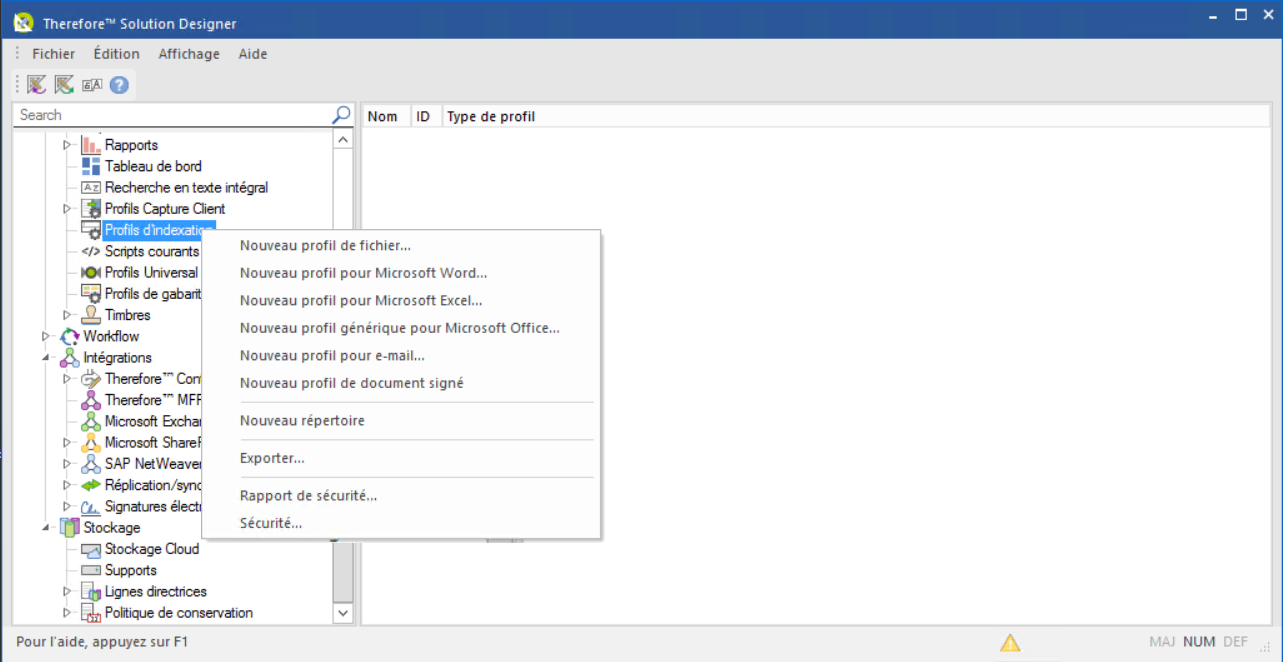Choose Nouveau profil de fichier...

401,245
